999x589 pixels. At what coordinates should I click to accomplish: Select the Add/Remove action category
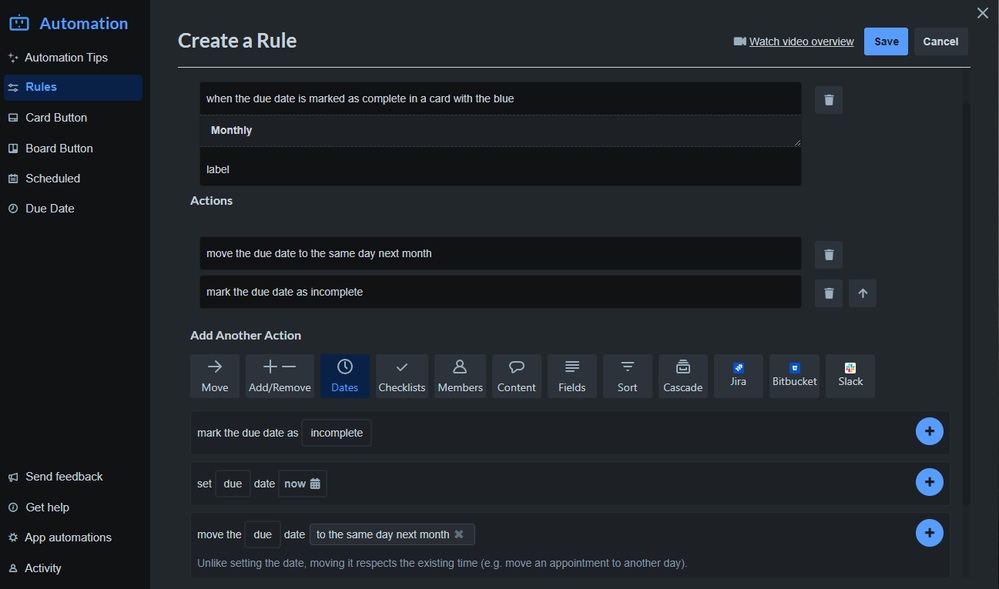click(278, 375)
